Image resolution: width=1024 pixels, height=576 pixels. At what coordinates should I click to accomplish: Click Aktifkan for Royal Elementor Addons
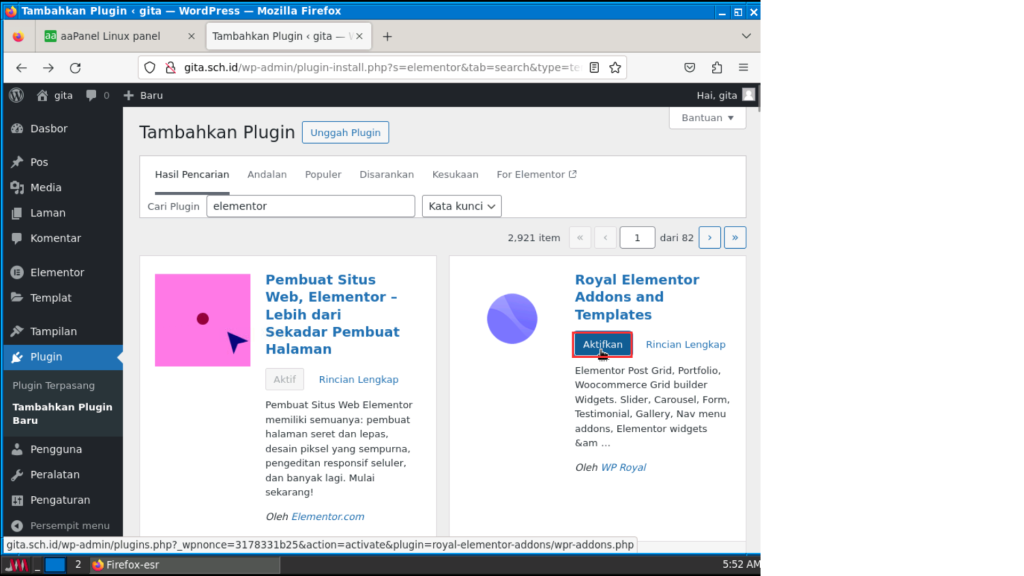(x=602, y=344)
